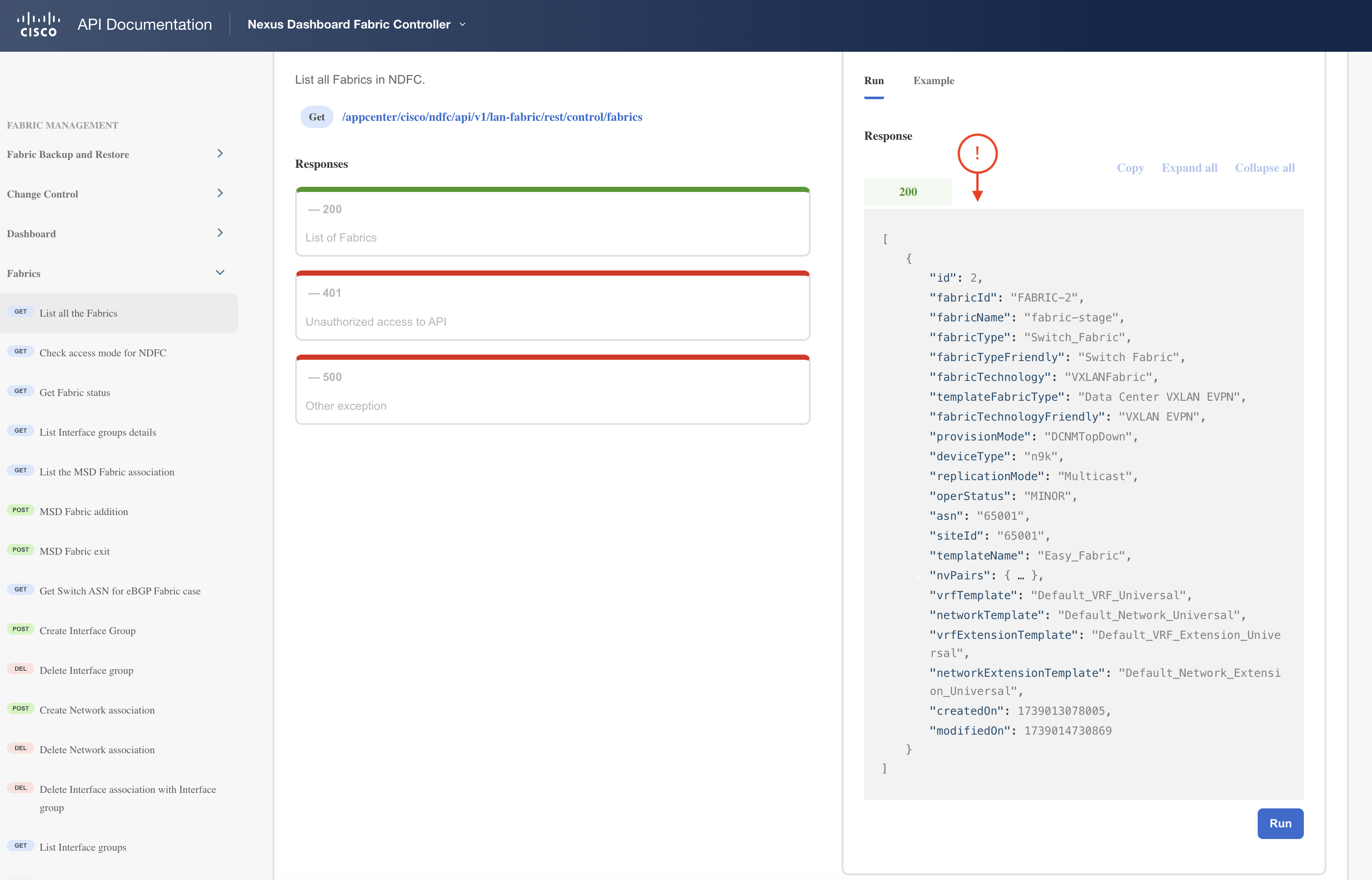The image size is (1372, 880).
Task: Click the "modifiedOn" timestamp value
Action: pyautogui.click(x=1067, y=731)
